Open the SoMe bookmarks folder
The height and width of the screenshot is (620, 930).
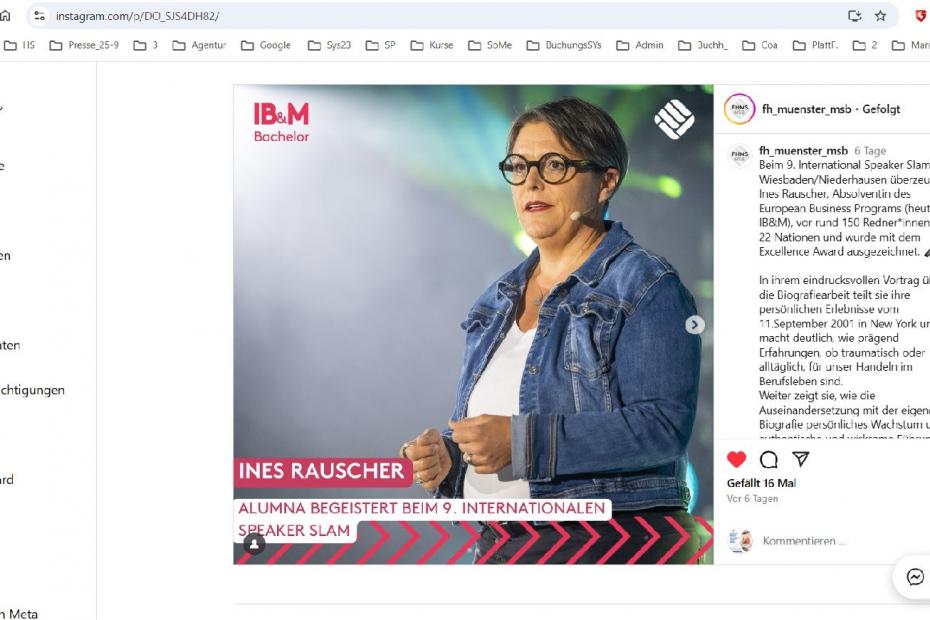coord(490,45)
